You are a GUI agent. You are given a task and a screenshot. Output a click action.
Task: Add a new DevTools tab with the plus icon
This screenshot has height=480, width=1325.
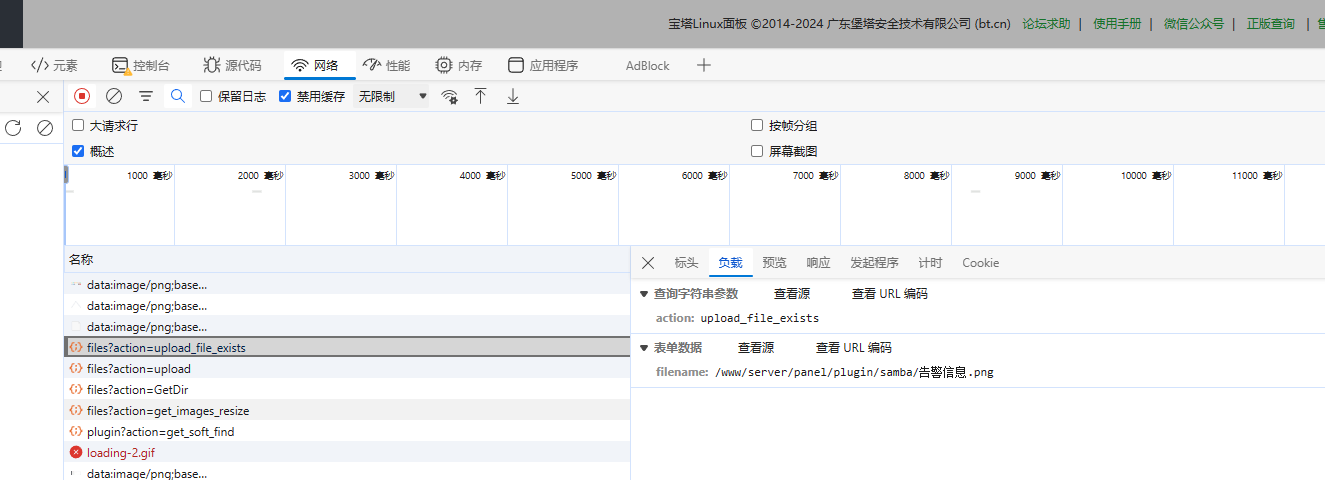click(704, 65)
